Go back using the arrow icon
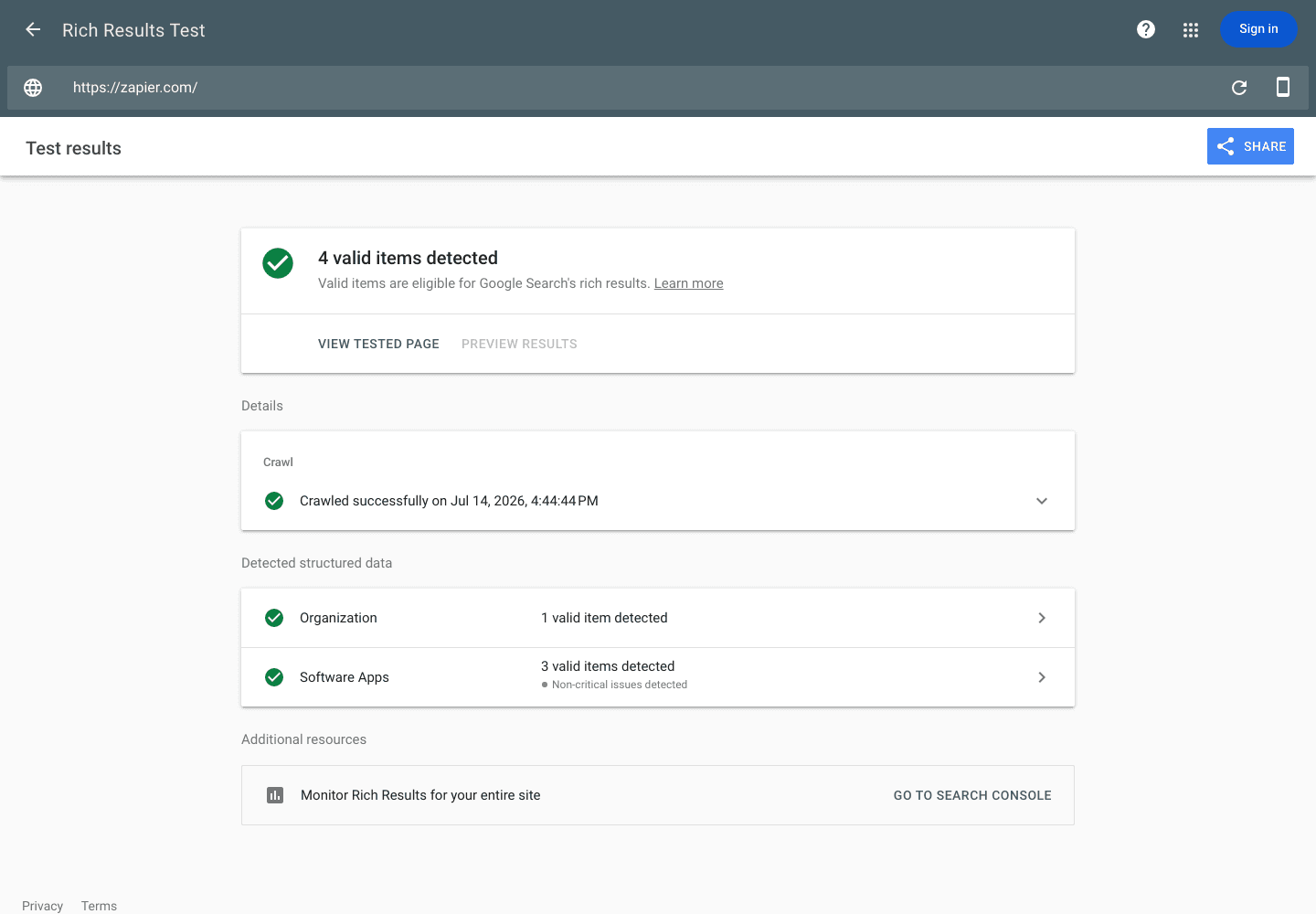1316x914 pixels. click(33, 29)
